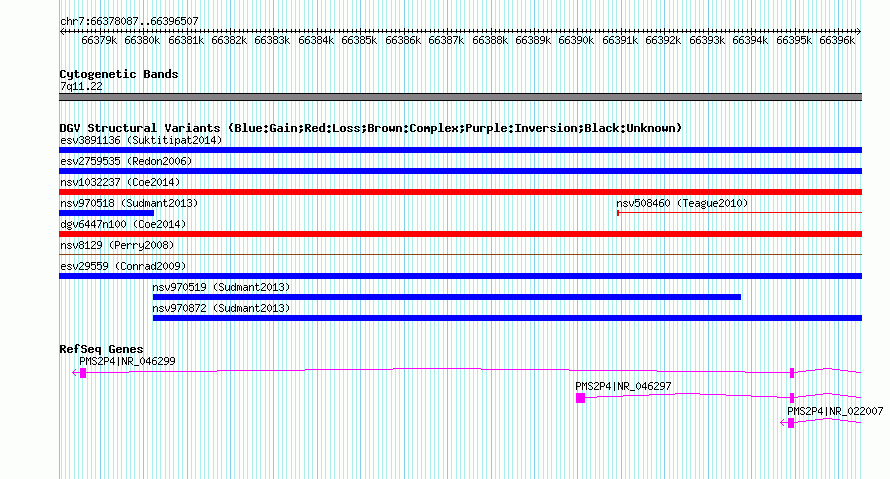The width and height of the screenshot is (890, 479).
Task: Click the 7q11.22 band label
Action: [x=81, y=86]
